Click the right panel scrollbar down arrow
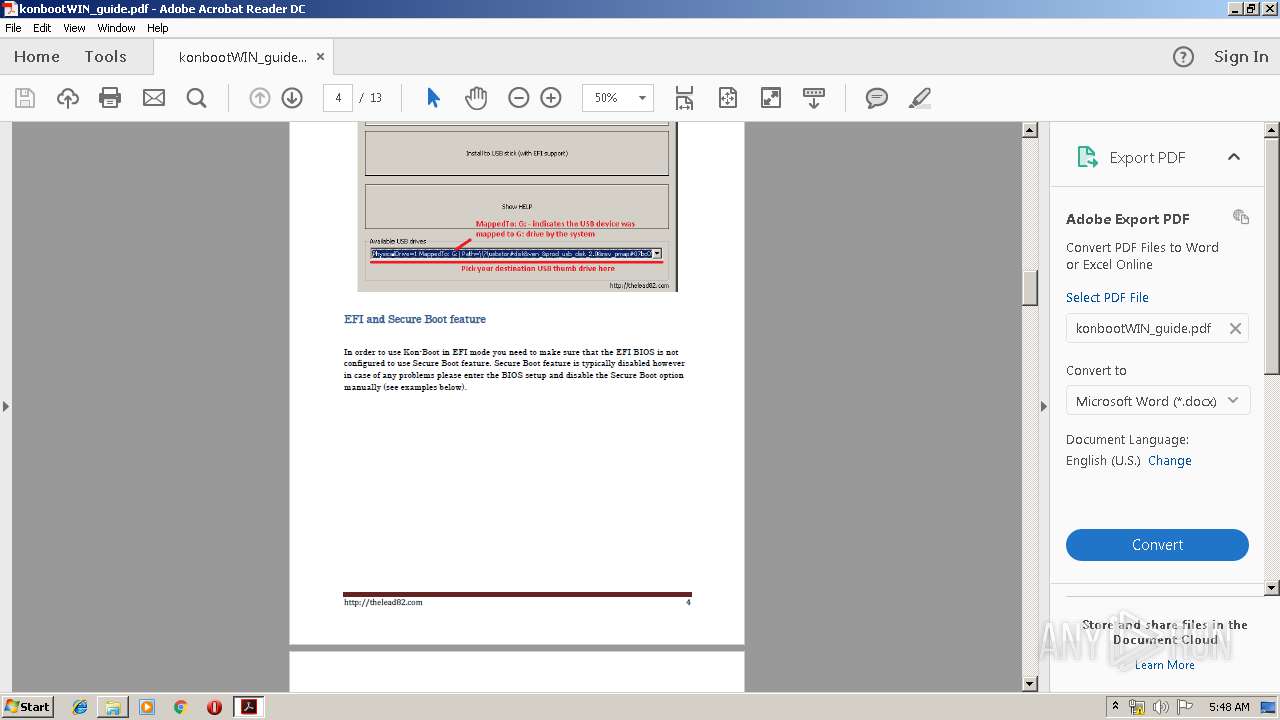 [x=1272, y=588]
